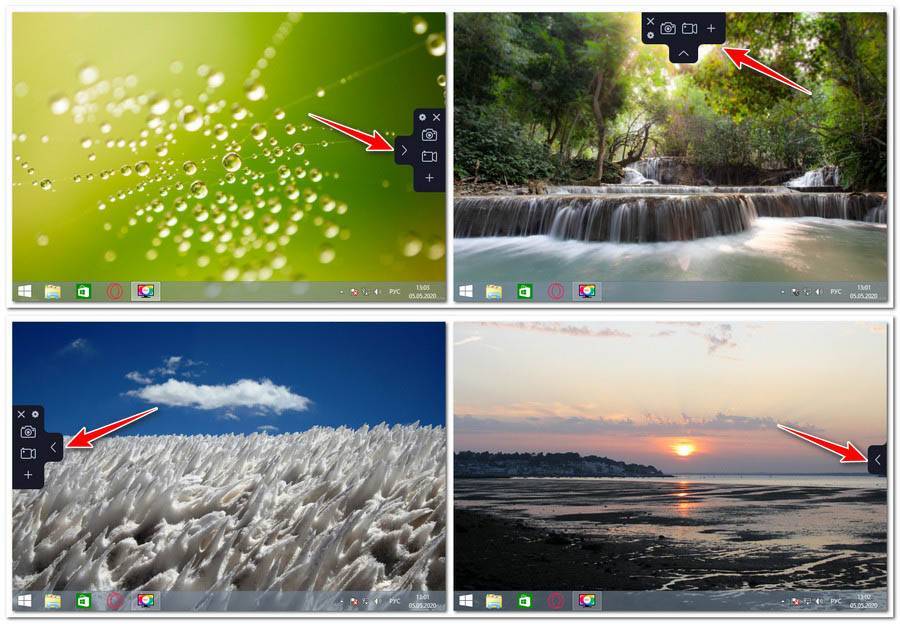The height and width of the screenshot is (624, 900).
Task: Launch Opera from green dewdrop desktop taskbar
Action: (115, 292)
